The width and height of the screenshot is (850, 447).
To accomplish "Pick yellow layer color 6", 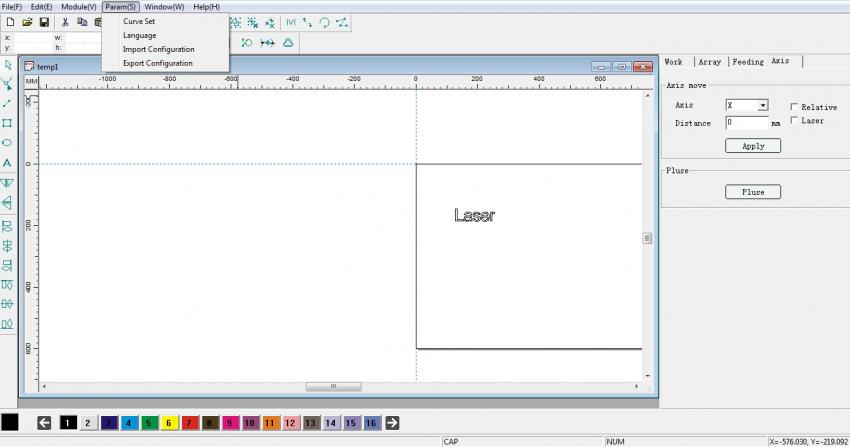I will tap(170, 423).
